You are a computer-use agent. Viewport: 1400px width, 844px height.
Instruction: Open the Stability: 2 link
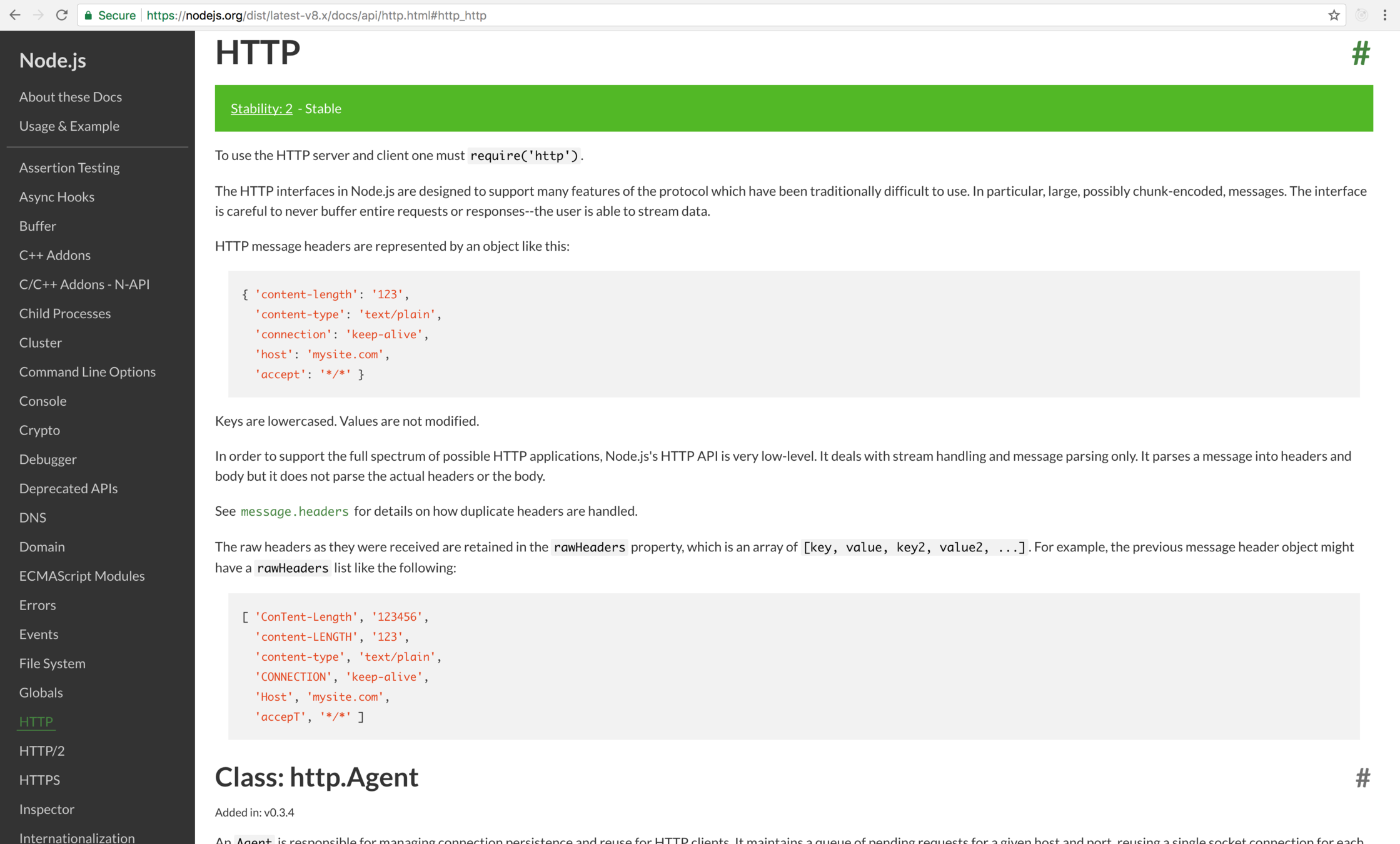[x=261, y=108]
